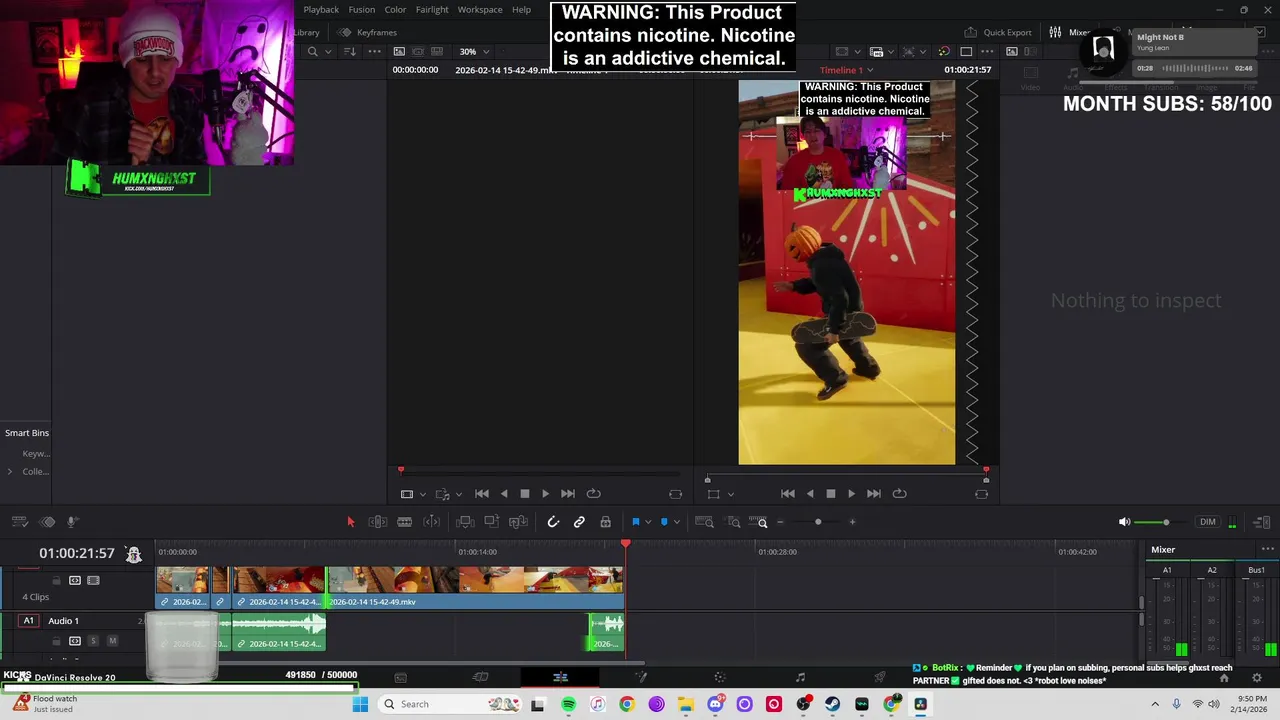Open the Edit page icon
The image size is (1280, 720).
click(560, 677)
